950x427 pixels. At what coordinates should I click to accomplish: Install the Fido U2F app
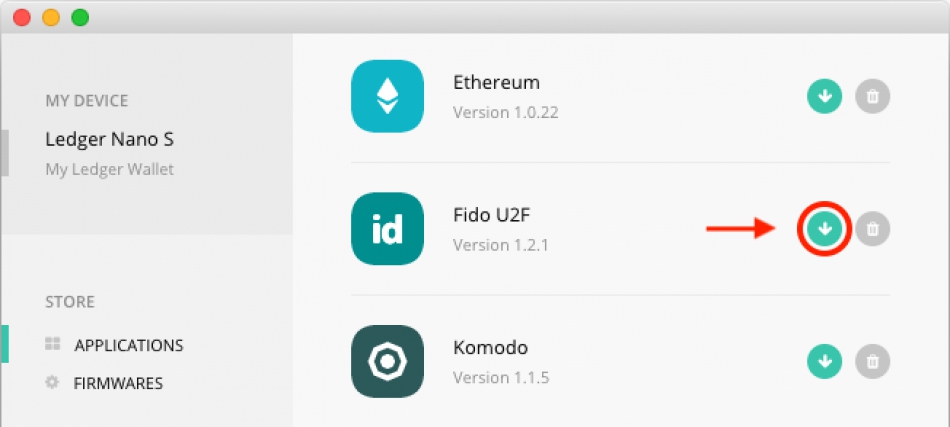coord(824,228)
